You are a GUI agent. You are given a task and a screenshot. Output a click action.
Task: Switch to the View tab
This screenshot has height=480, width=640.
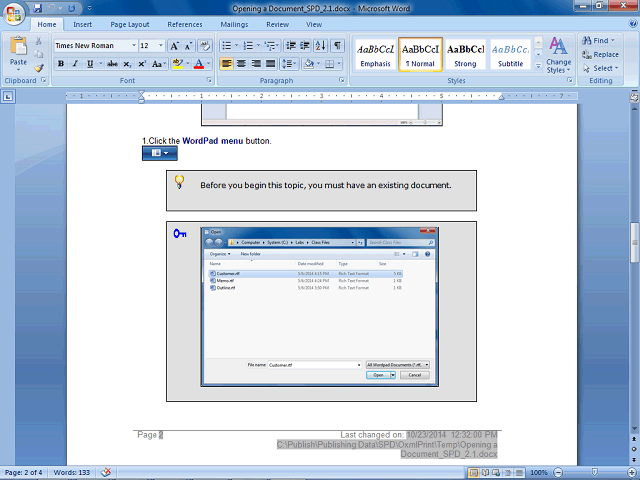[314, 24]
